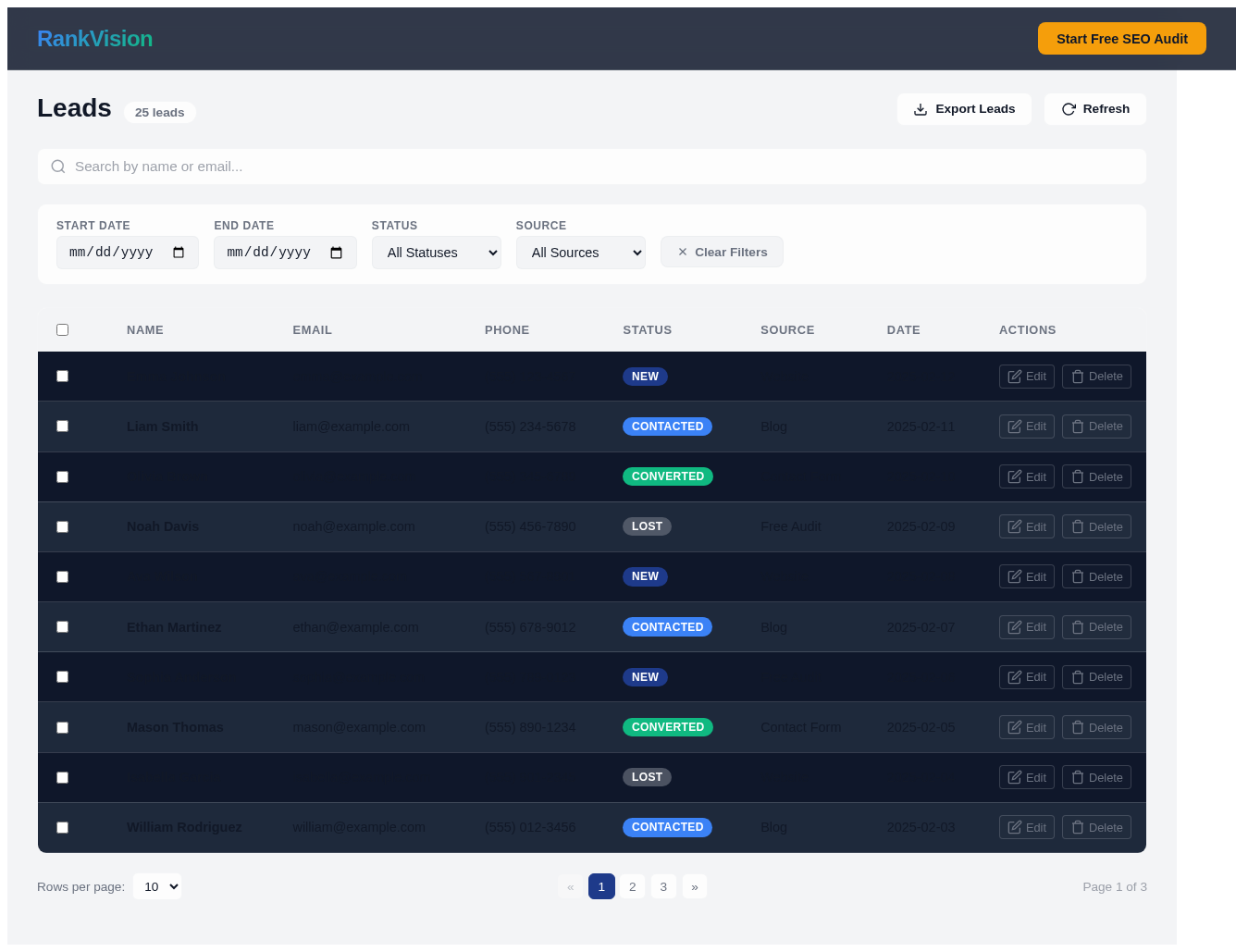Click the SOURCE column header

click(x=787, y=330)
